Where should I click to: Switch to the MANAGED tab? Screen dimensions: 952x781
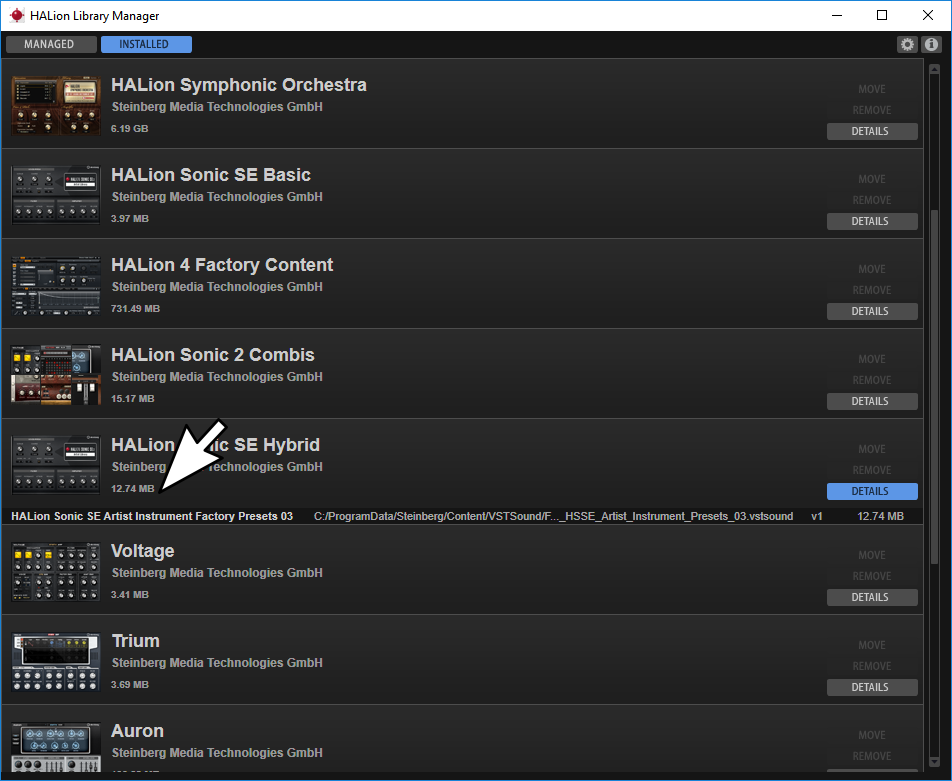click(x=51, y=44)
